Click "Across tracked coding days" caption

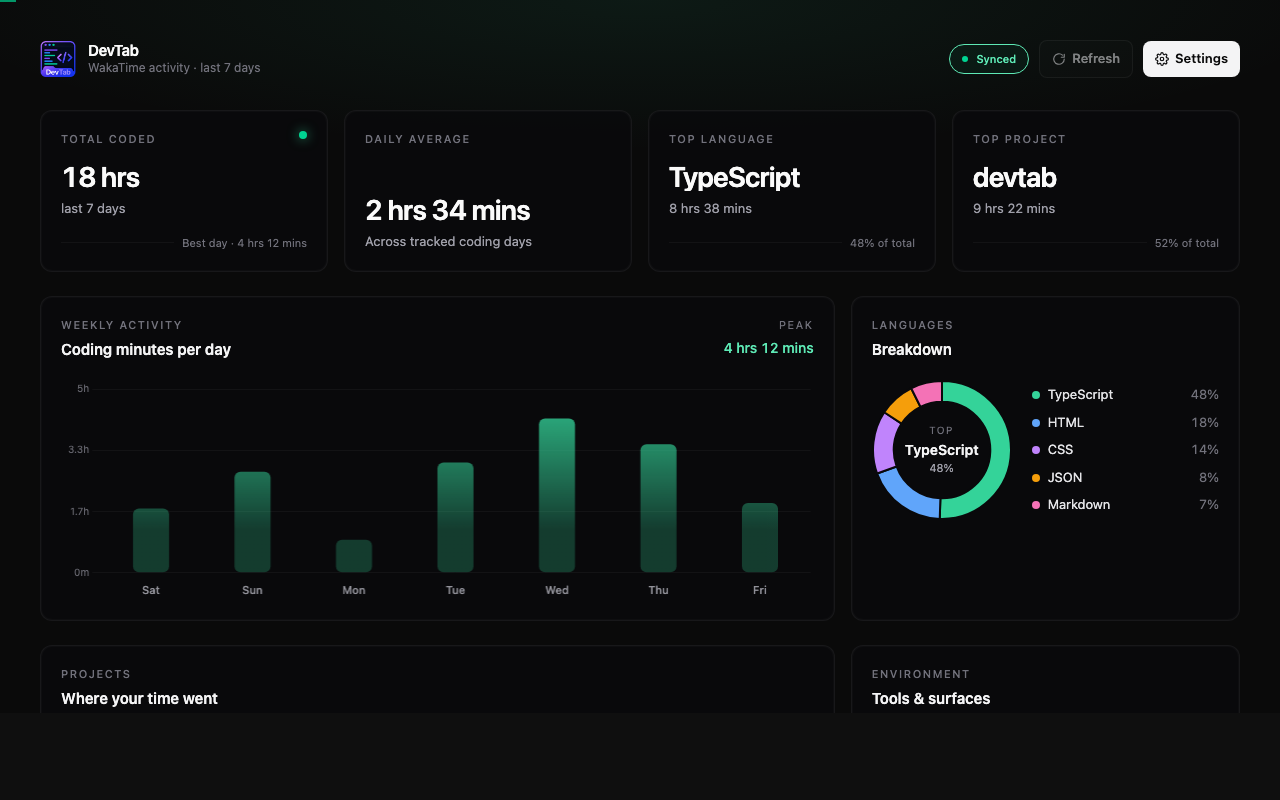[448, 242]
